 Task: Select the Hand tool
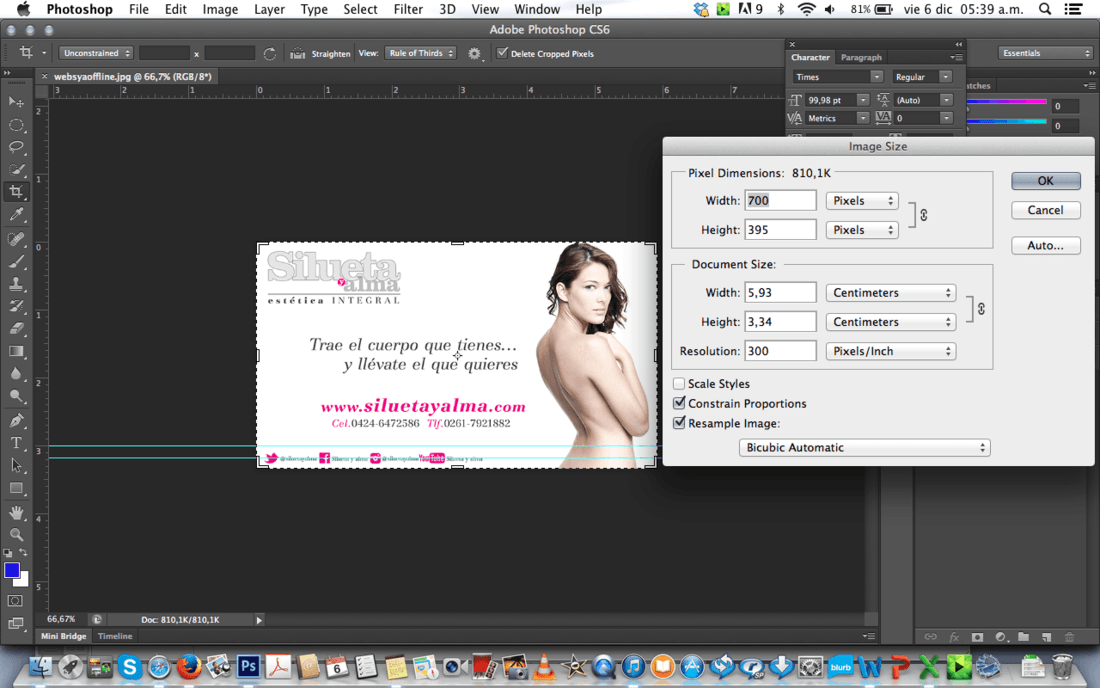16,513
